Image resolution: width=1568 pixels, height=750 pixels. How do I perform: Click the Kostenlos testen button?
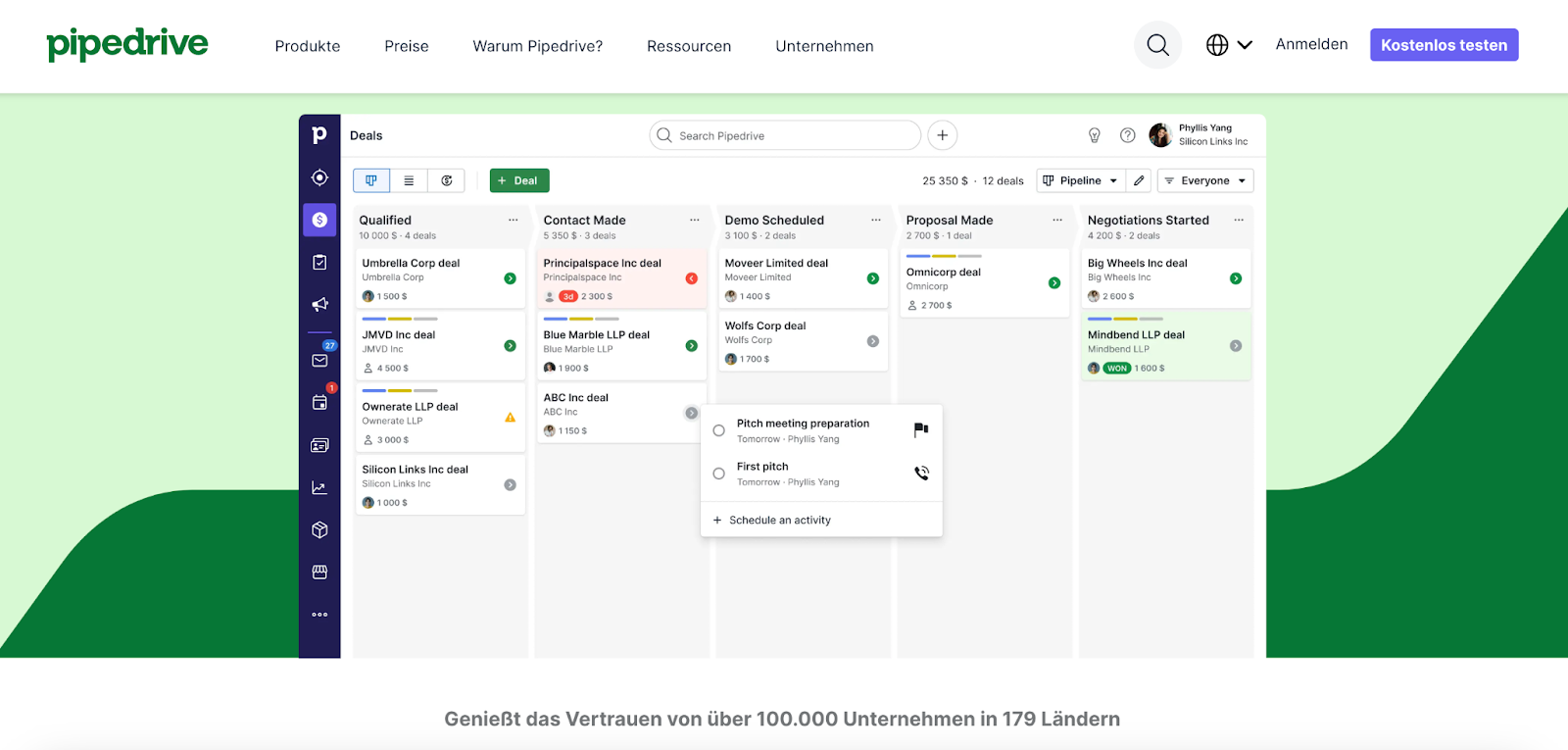point(1445,45)
